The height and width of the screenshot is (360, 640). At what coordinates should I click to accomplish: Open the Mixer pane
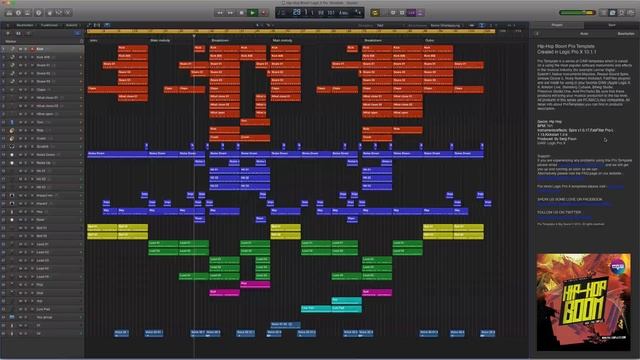[59, 13]
